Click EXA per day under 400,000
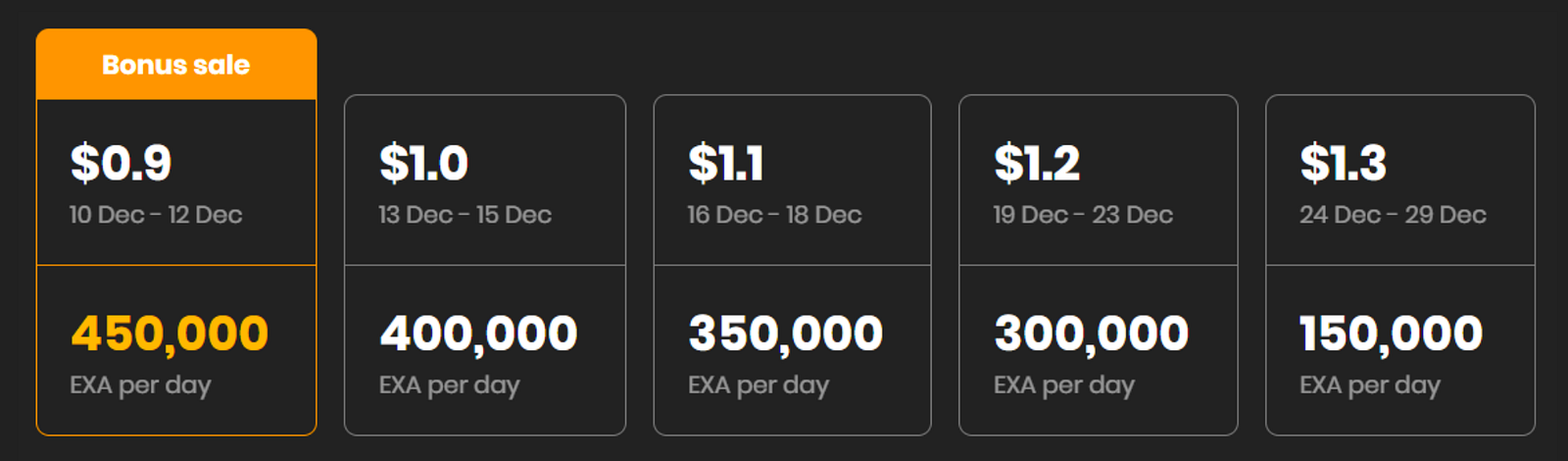 tap(449, 385)
